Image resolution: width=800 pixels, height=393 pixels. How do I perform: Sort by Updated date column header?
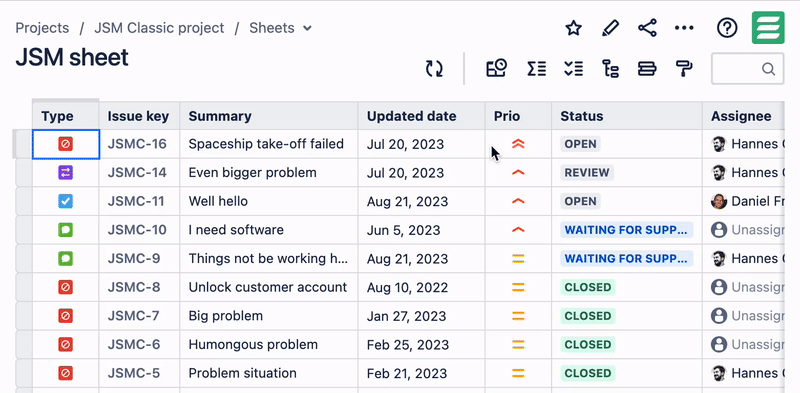click(x=411, y=116)
